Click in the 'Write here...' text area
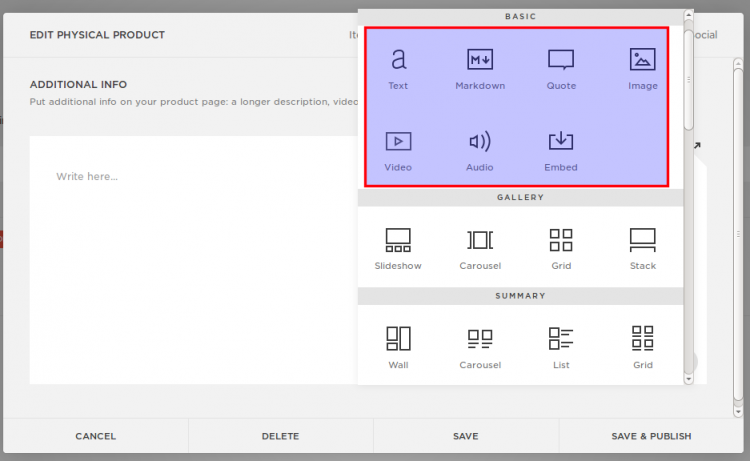Image resolution: width=750 pixels, height=461 pixels. click(x=194, y=260)
